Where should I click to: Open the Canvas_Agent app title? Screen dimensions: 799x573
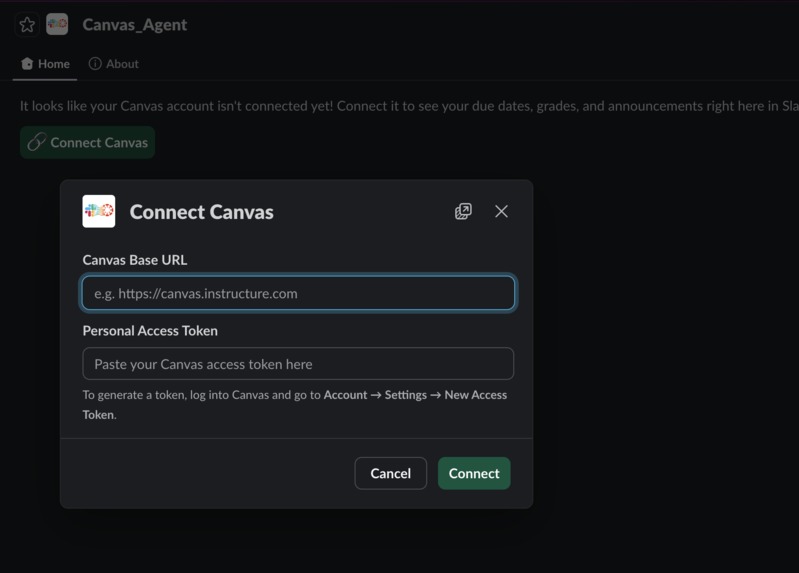click(x=135, y=24)
